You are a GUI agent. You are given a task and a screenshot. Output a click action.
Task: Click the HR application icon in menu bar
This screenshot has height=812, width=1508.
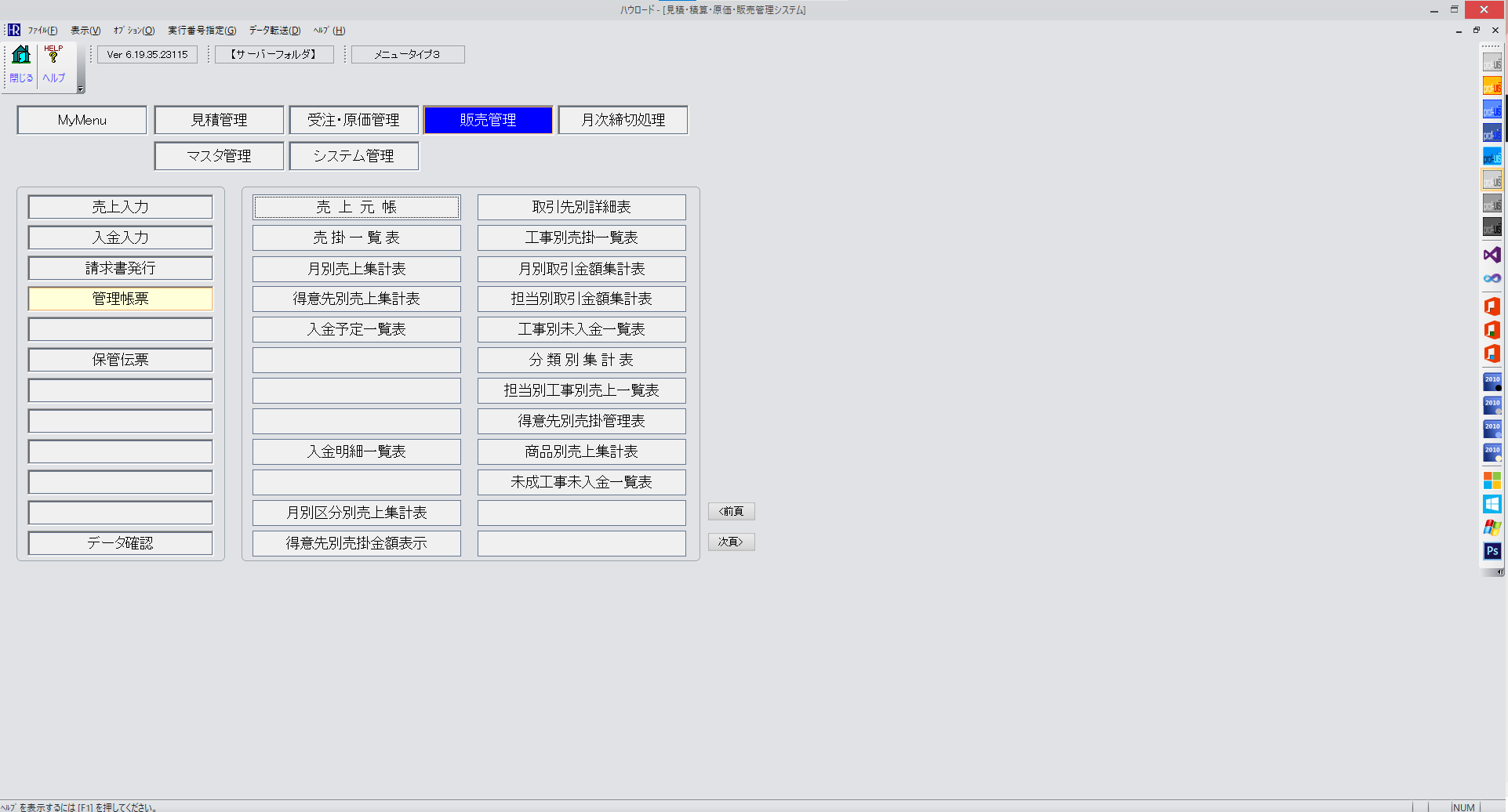pos(13,31)
